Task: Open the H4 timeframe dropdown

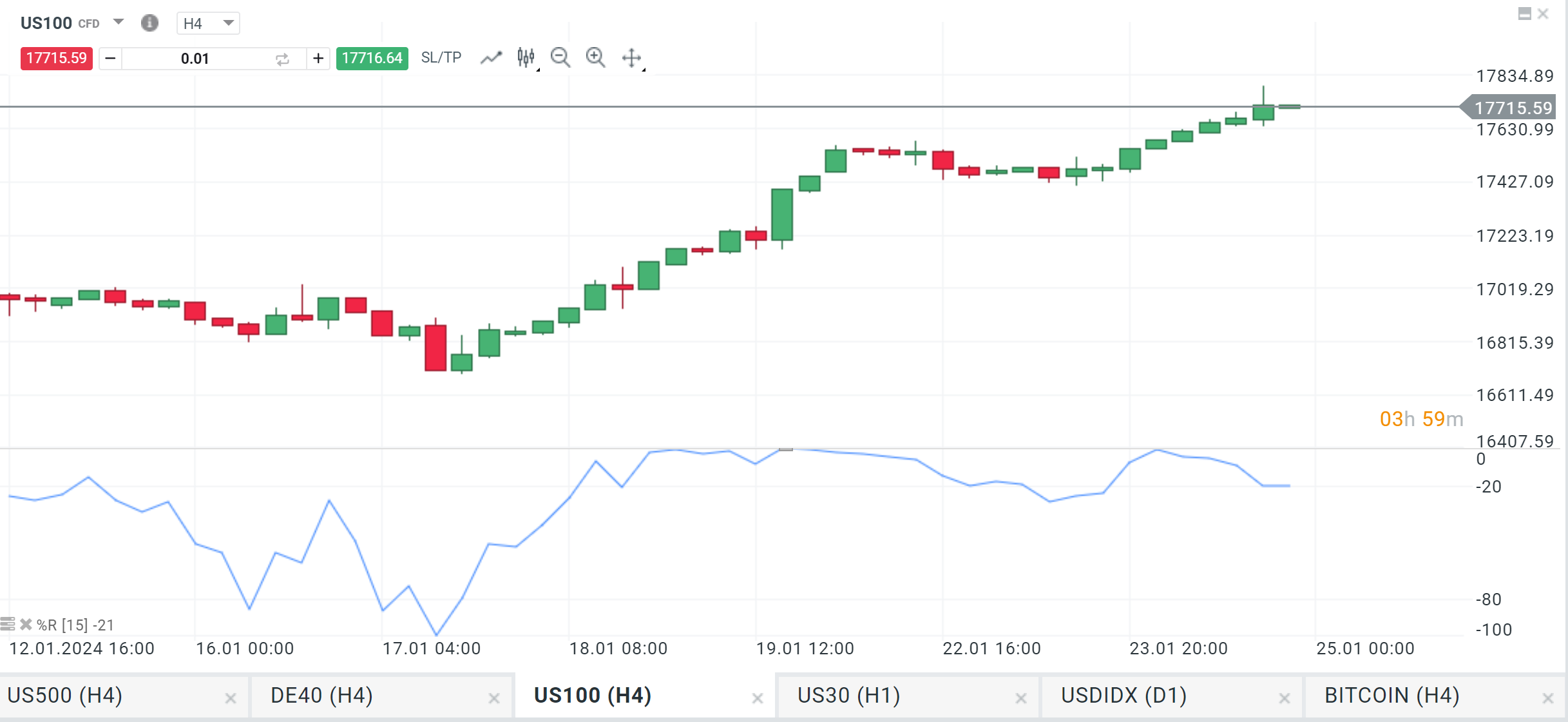Action: (208, 23)
